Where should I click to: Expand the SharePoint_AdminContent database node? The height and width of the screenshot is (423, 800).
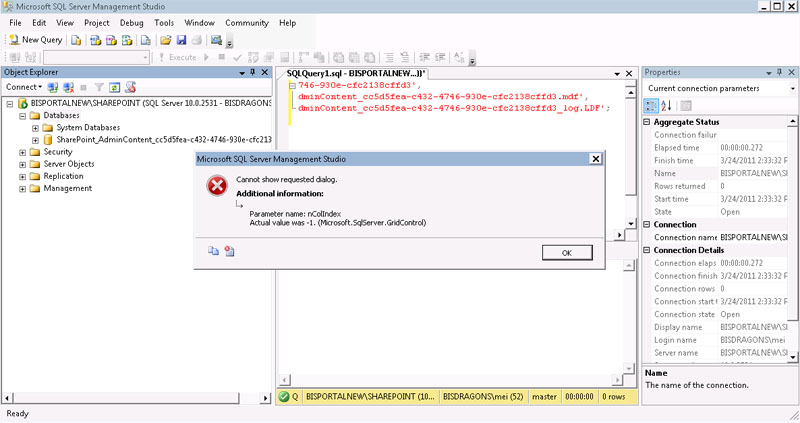click(x=35, y=140)
